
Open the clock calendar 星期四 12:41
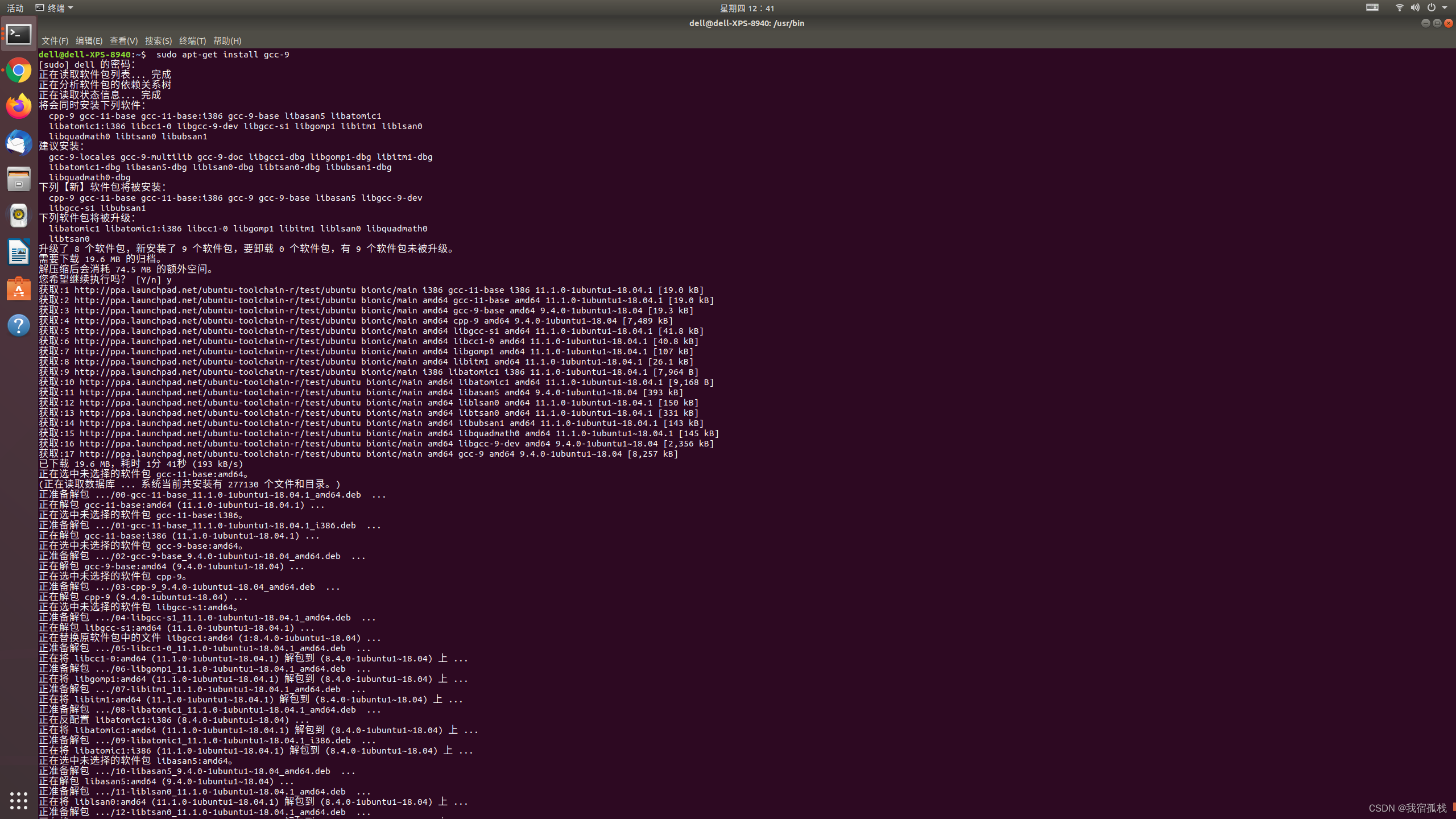point(747,8)
